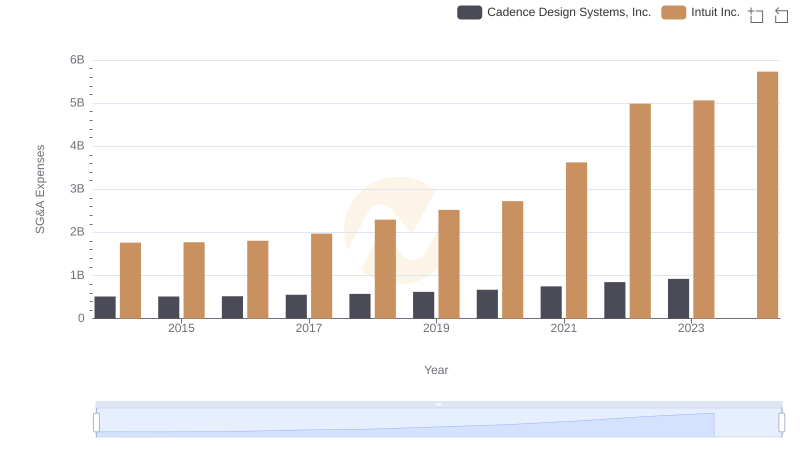800x461 pixels.
Task: Click the Cadence bar for 2021
Action: point(551,302)
